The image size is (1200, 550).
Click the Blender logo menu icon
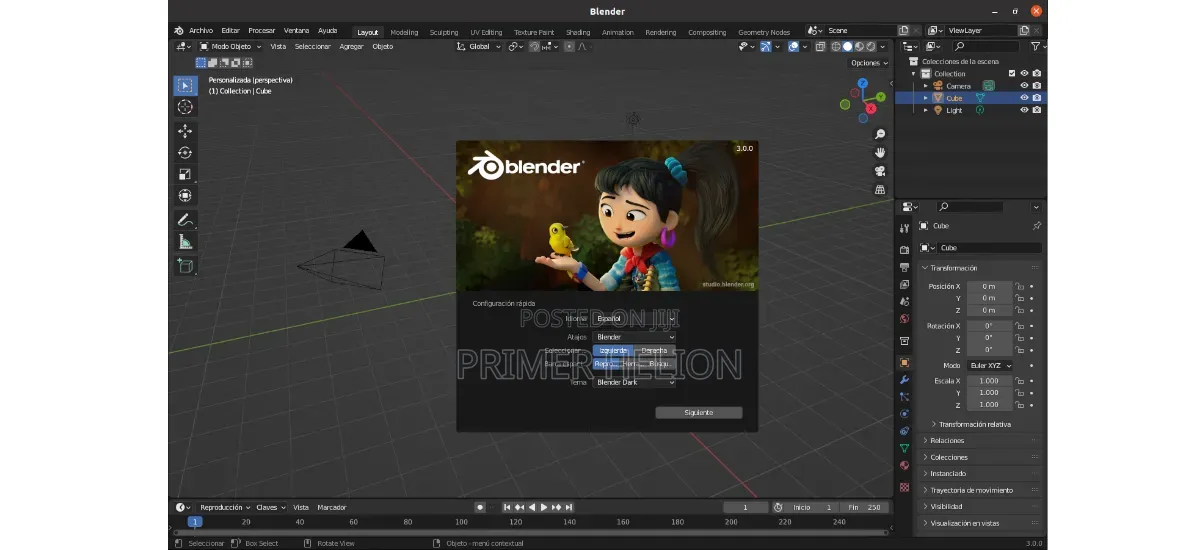178,31
